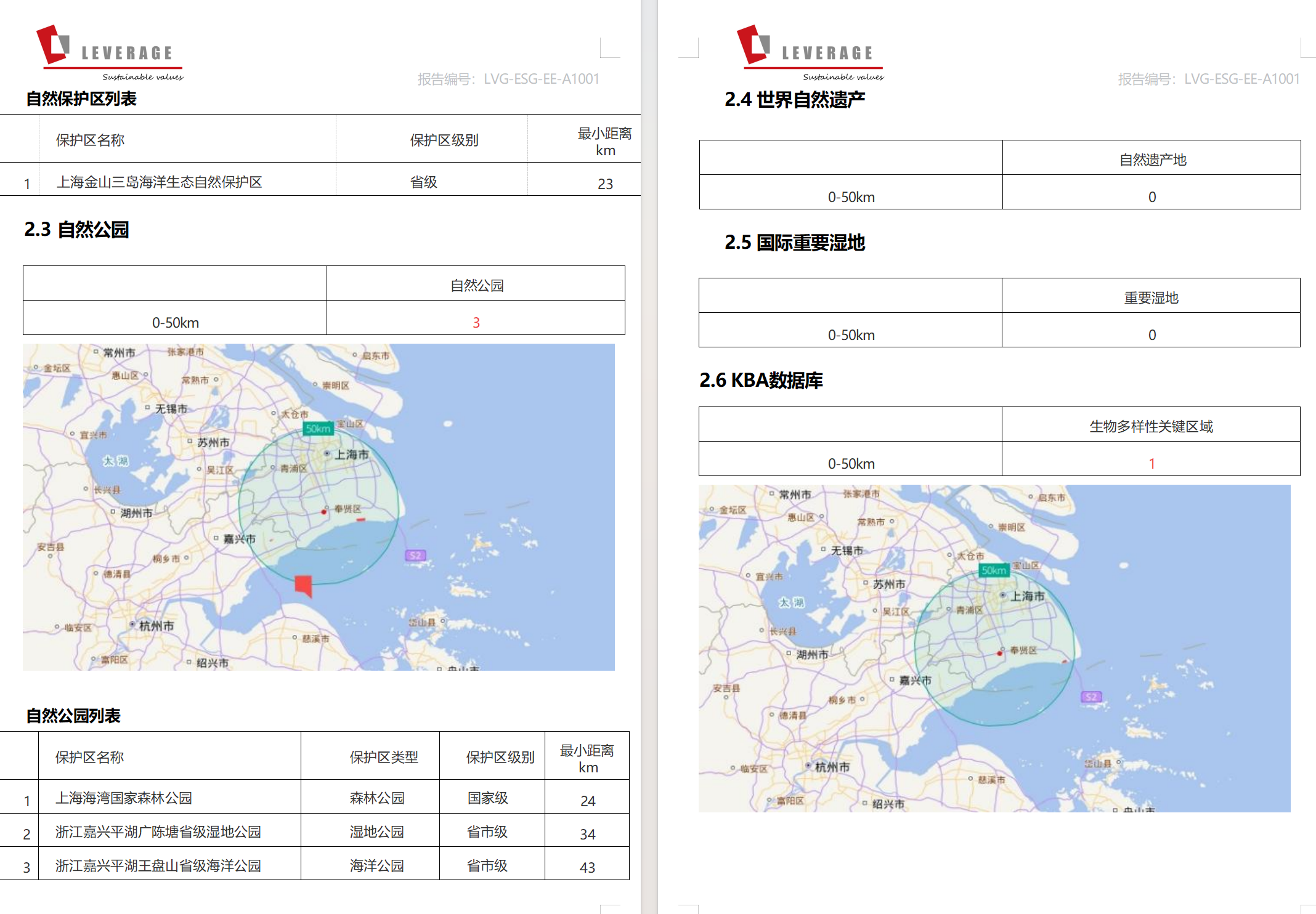Click the red square marker in Hangzhou Bay
This screenshot has height=914, width=1316.
tap(303, 585)
